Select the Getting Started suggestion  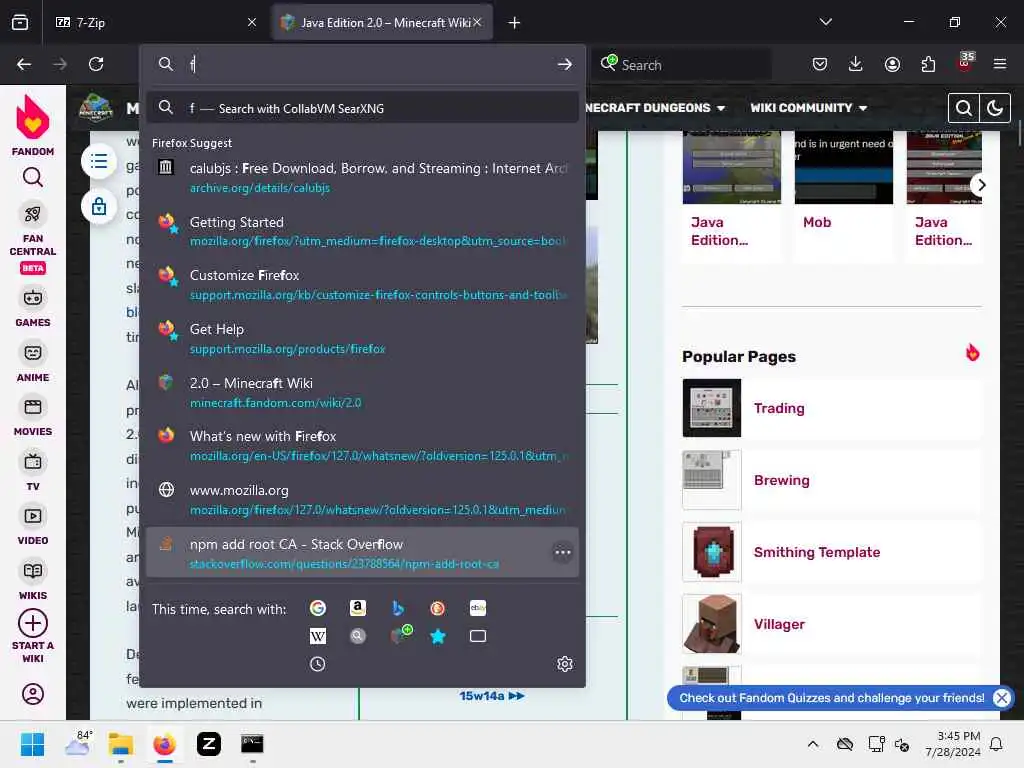tap(362, 231)
